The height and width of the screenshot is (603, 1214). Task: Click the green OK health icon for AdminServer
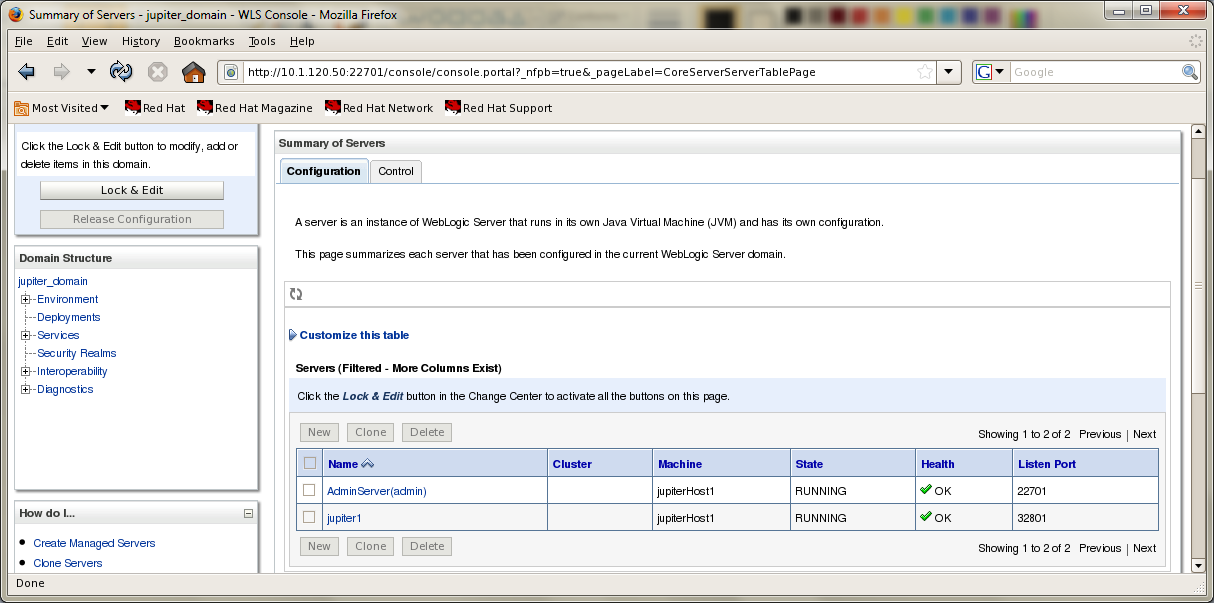coord(925,490)
